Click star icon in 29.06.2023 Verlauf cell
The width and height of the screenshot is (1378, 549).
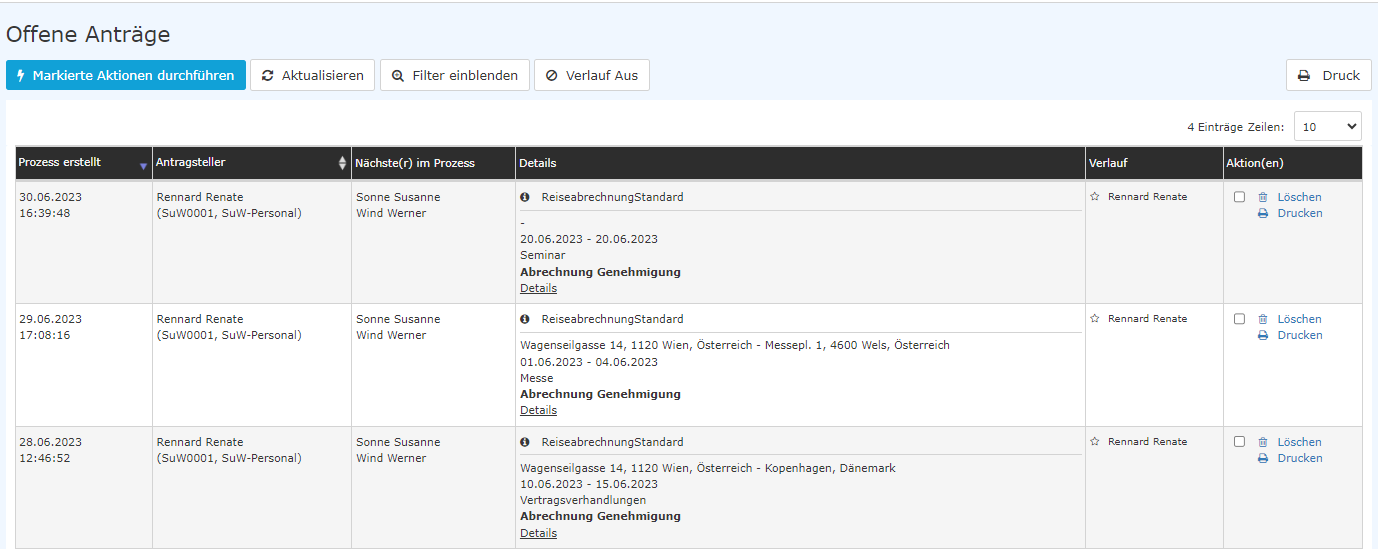point(1094,319)
